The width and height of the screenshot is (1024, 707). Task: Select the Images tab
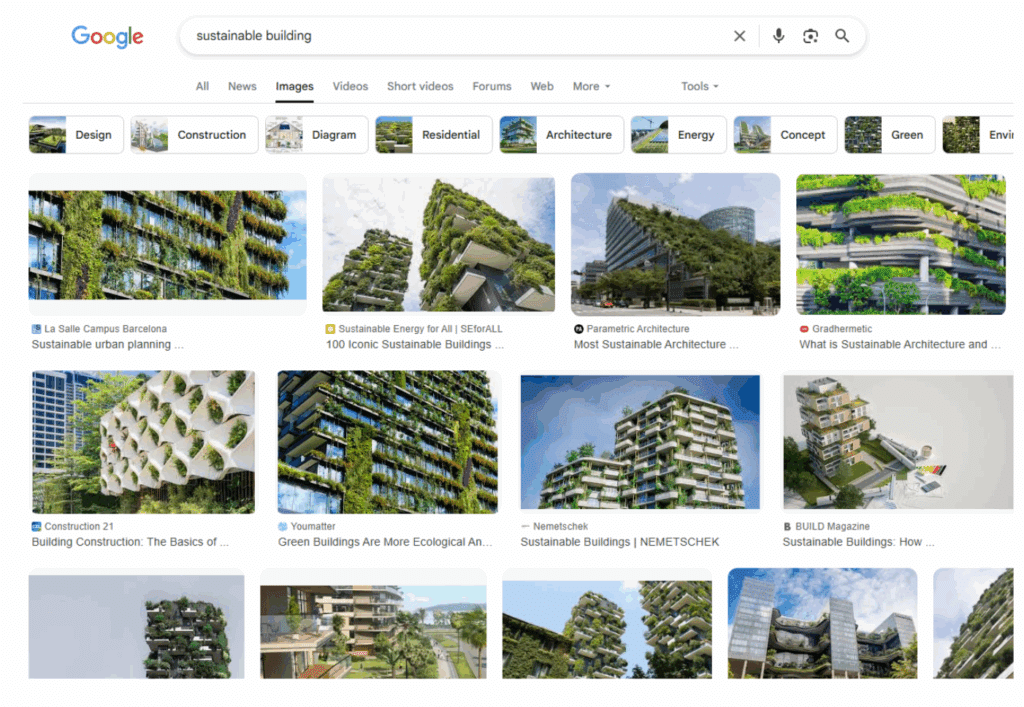295,86
